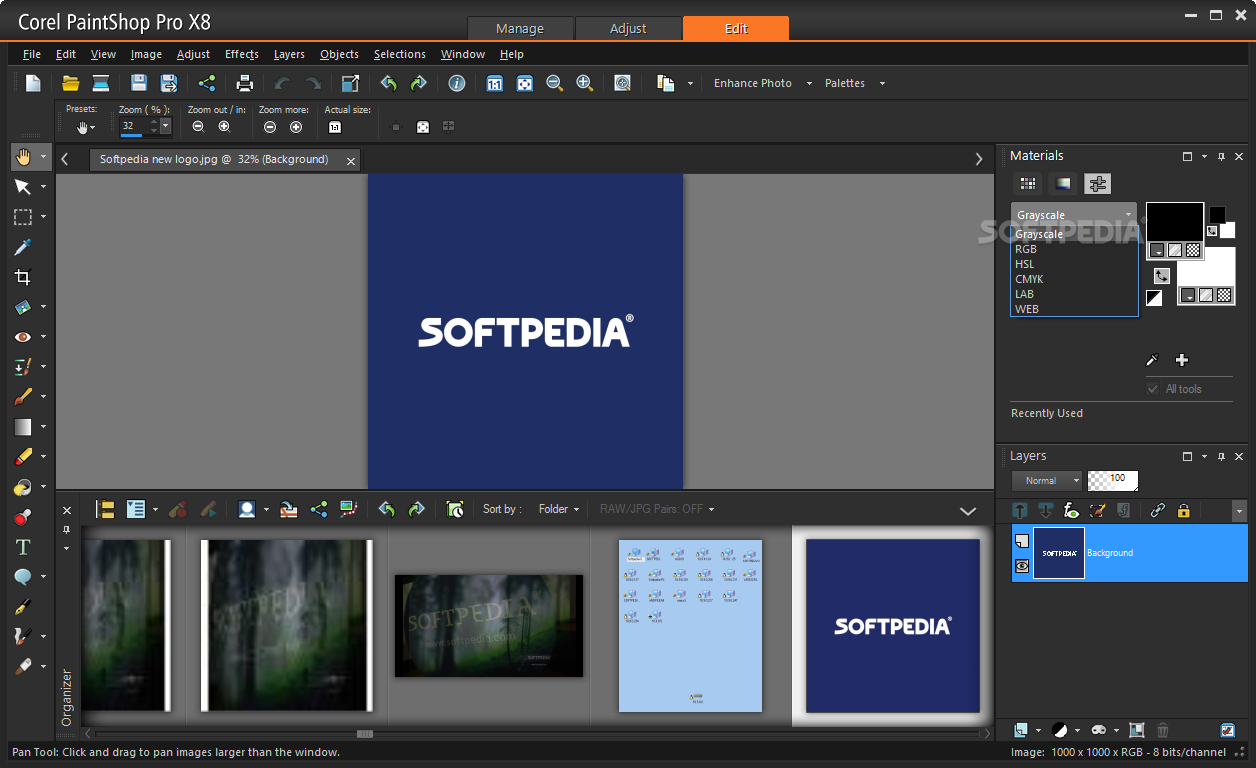Click the white background material swatch
The width and height of the screenshot is (1256, 768).
click(1205, 266)
